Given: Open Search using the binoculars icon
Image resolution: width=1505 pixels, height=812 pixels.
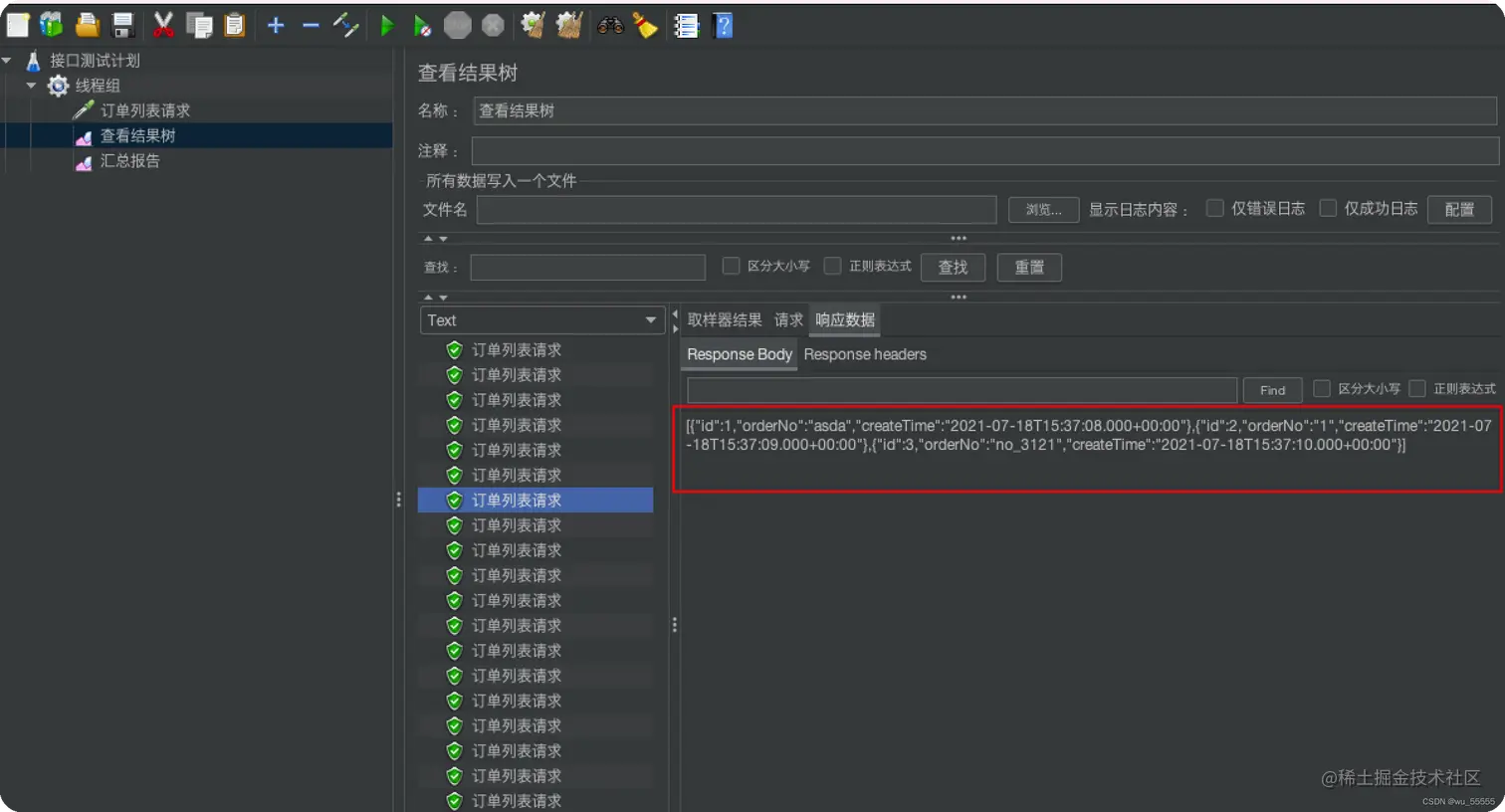Looking at the screenshot, I should [610, 25].
